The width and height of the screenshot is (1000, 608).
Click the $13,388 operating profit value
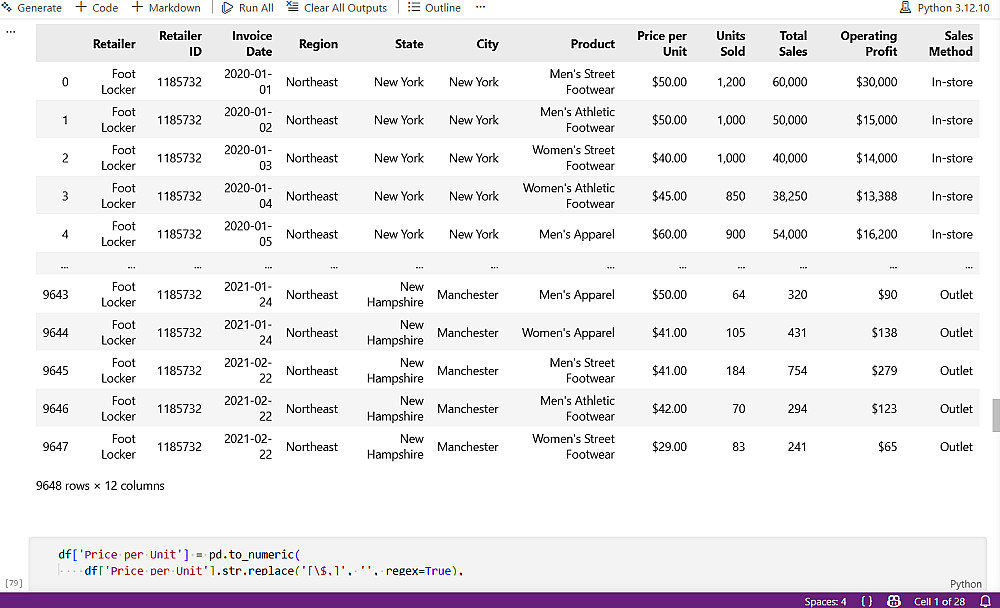click(x=876, y=196)
